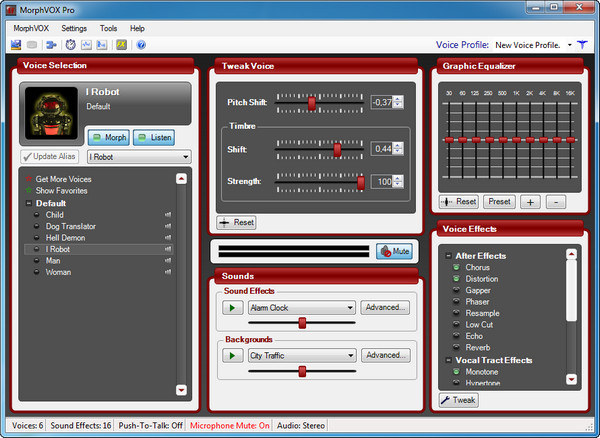Click the alarm clock toolbar icon
This screenshot has height=438, width=600.
[x=70, y=45]
